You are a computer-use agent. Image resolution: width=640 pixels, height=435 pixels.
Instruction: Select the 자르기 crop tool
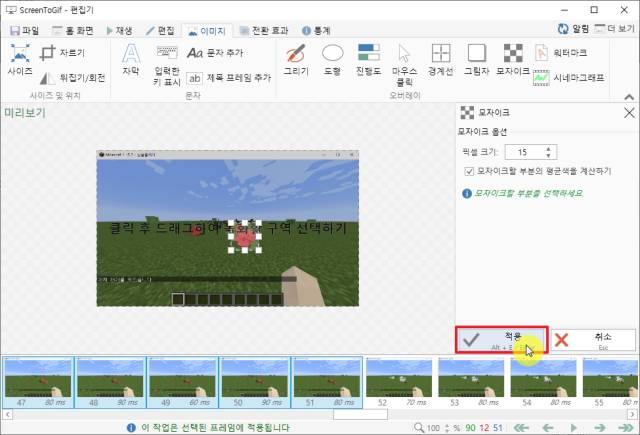[x=62, y=53]
